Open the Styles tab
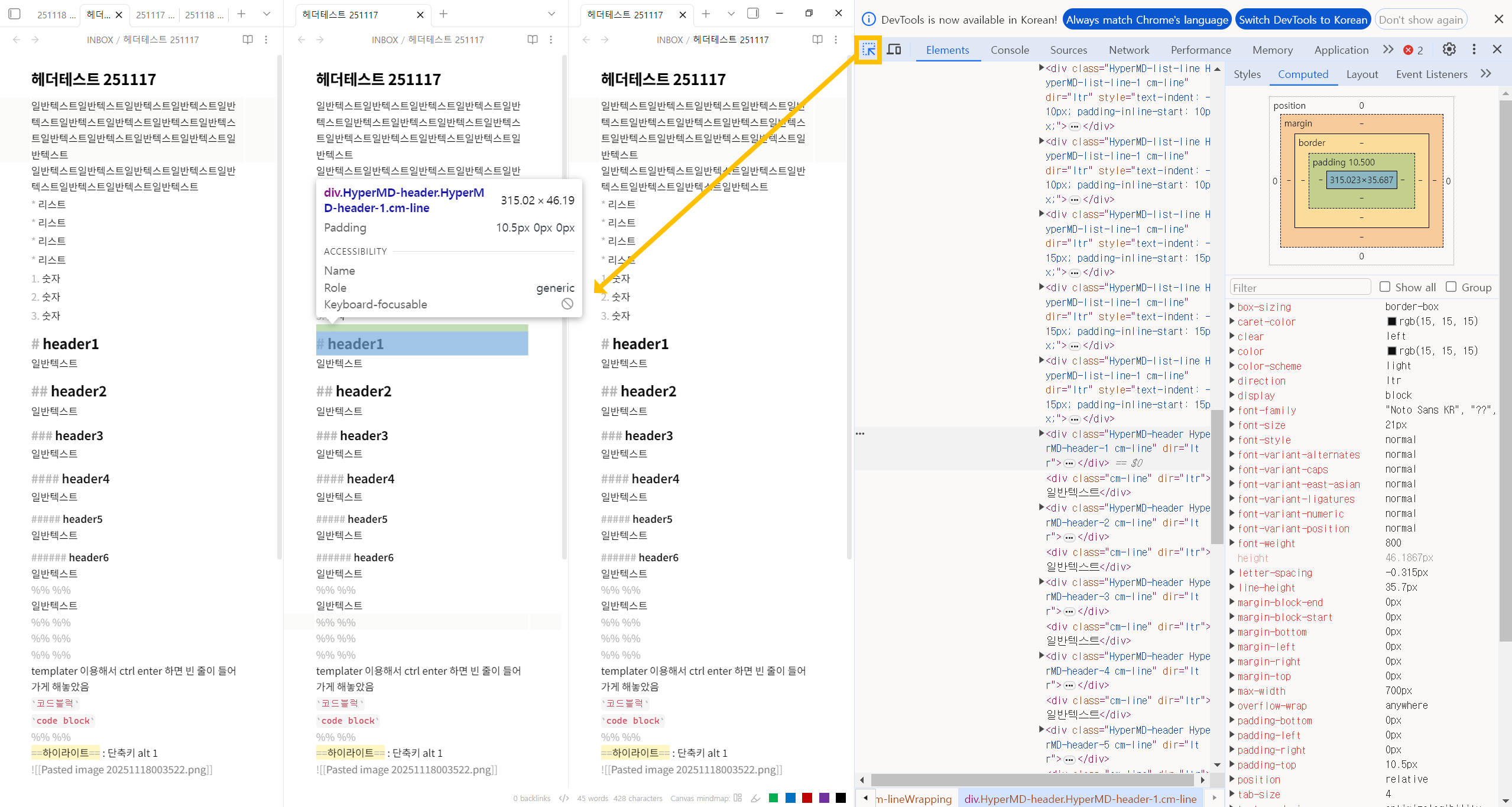1512x807 pixels. 1247,74
